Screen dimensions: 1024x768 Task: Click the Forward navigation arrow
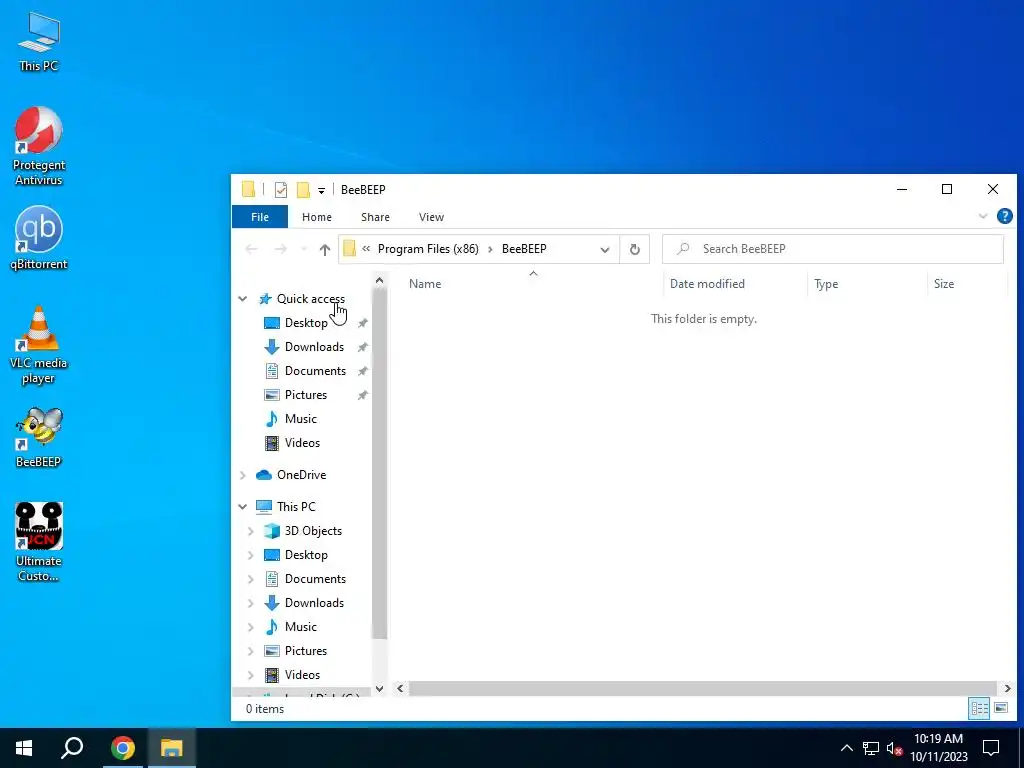coord(281,249)
